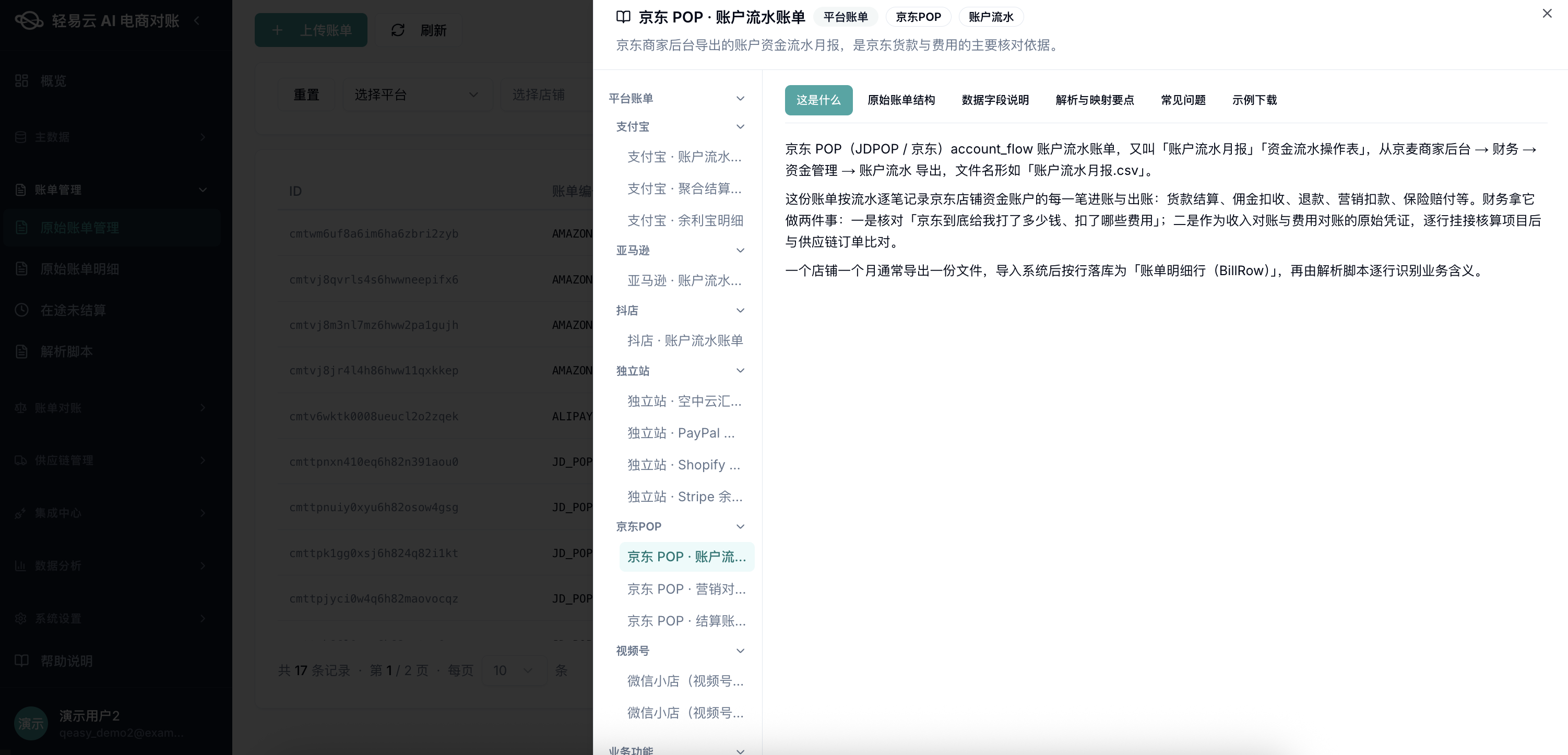Switch to 数据字段说明 tab

(994, 100)
